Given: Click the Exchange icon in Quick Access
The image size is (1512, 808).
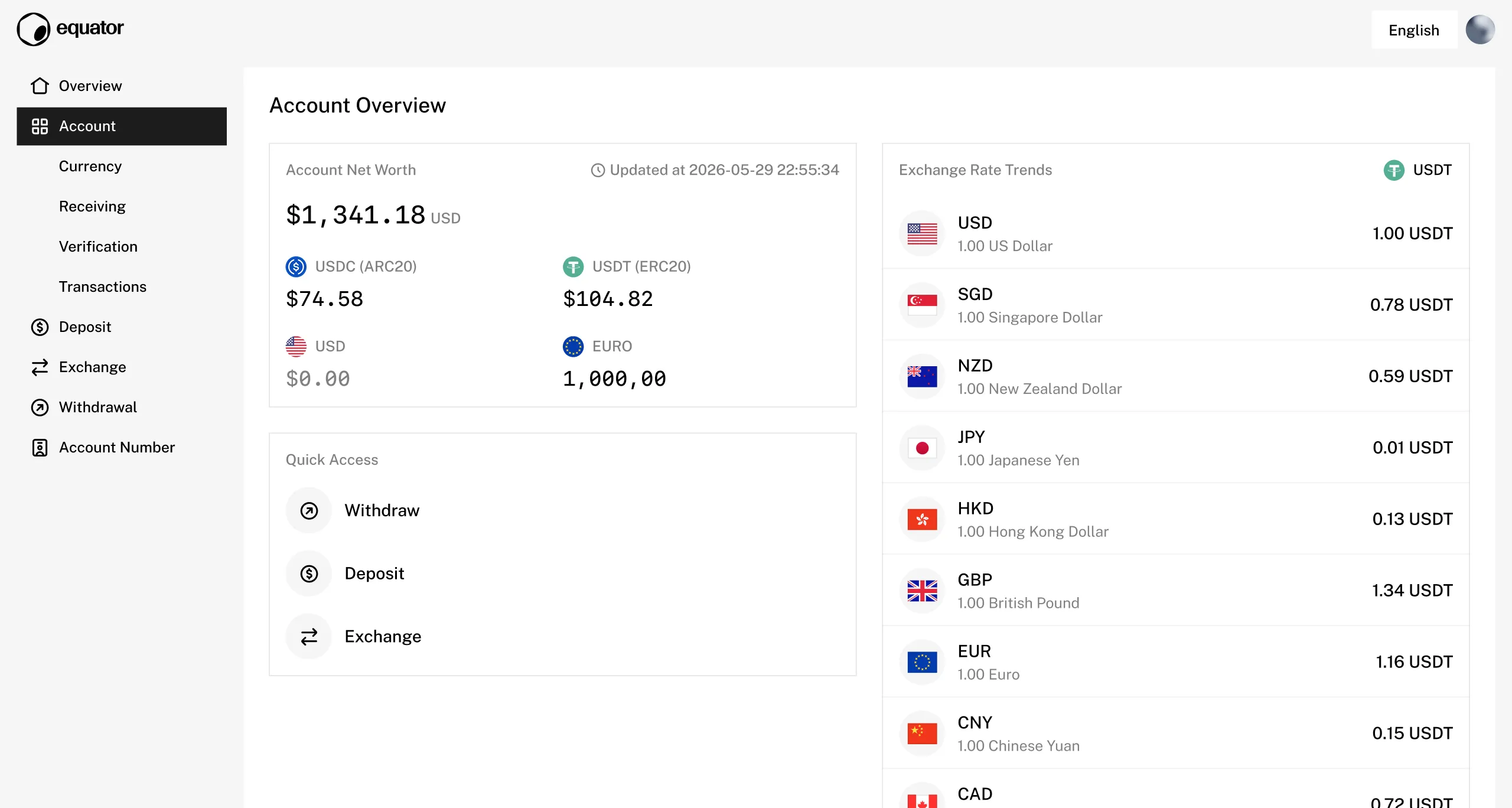Looking at the screenshot, I should (309, 637).
